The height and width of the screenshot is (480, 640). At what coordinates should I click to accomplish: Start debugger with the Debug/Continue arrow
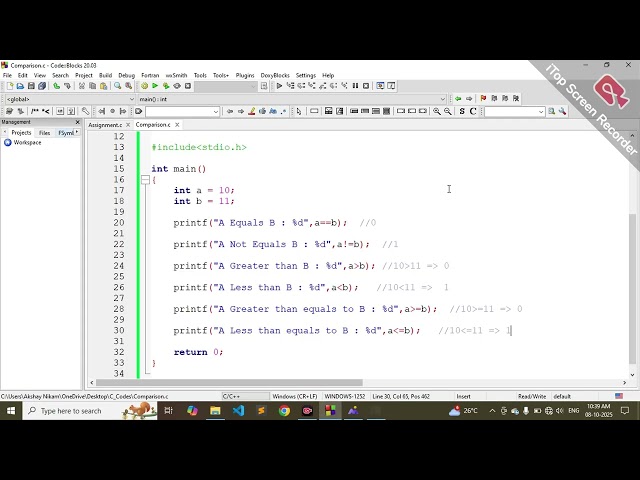coord(279,86)
